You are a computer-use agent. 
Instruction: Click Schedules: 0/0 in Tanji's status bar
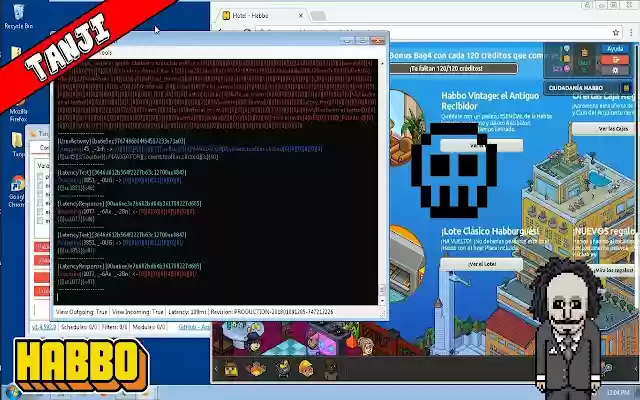[79, 327]
